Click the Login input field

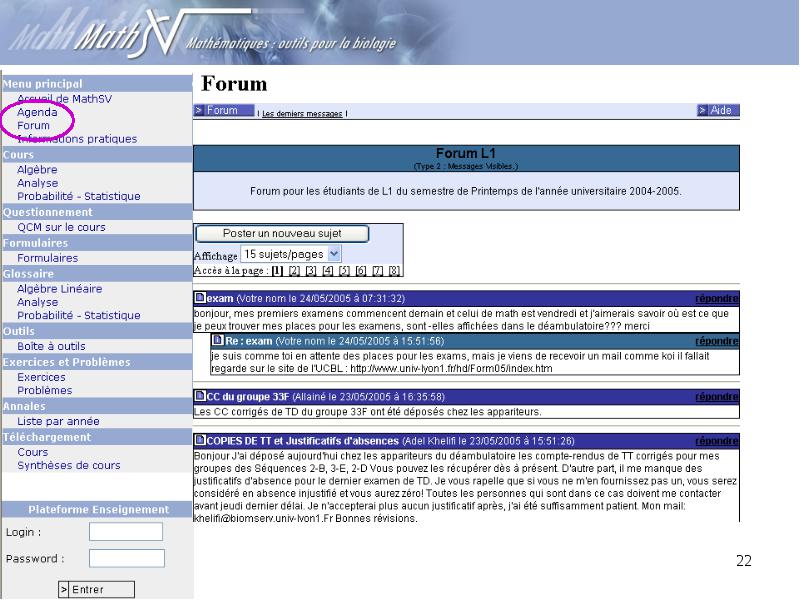(x=126, y=531)
